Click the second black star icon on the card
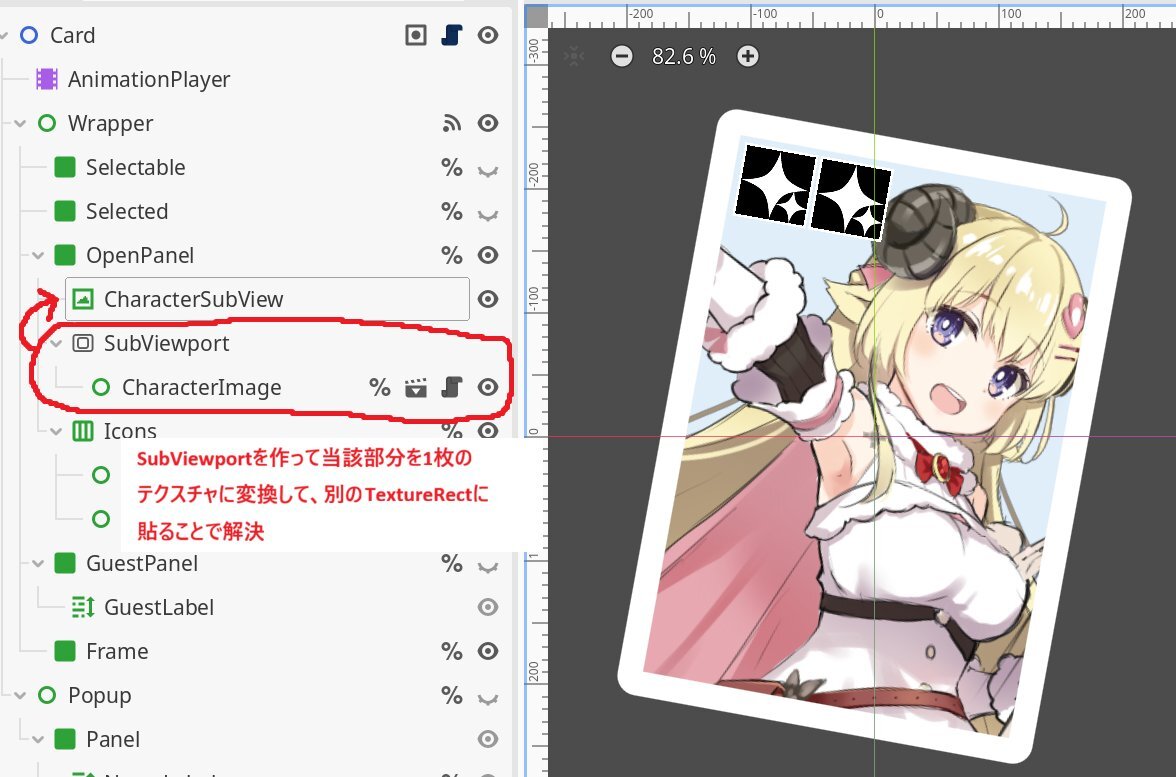Image resolution: width=1176 pixels, height=777 pixels. coord(850,200)
